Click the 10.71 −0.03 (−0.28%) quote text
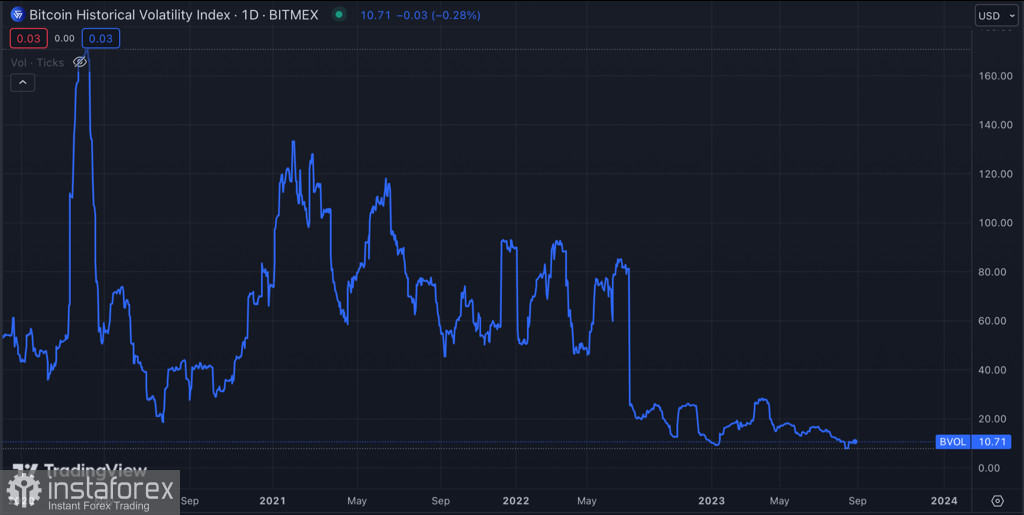The image size is (1024, 515). pyautogui.click(x=421, y=14)
